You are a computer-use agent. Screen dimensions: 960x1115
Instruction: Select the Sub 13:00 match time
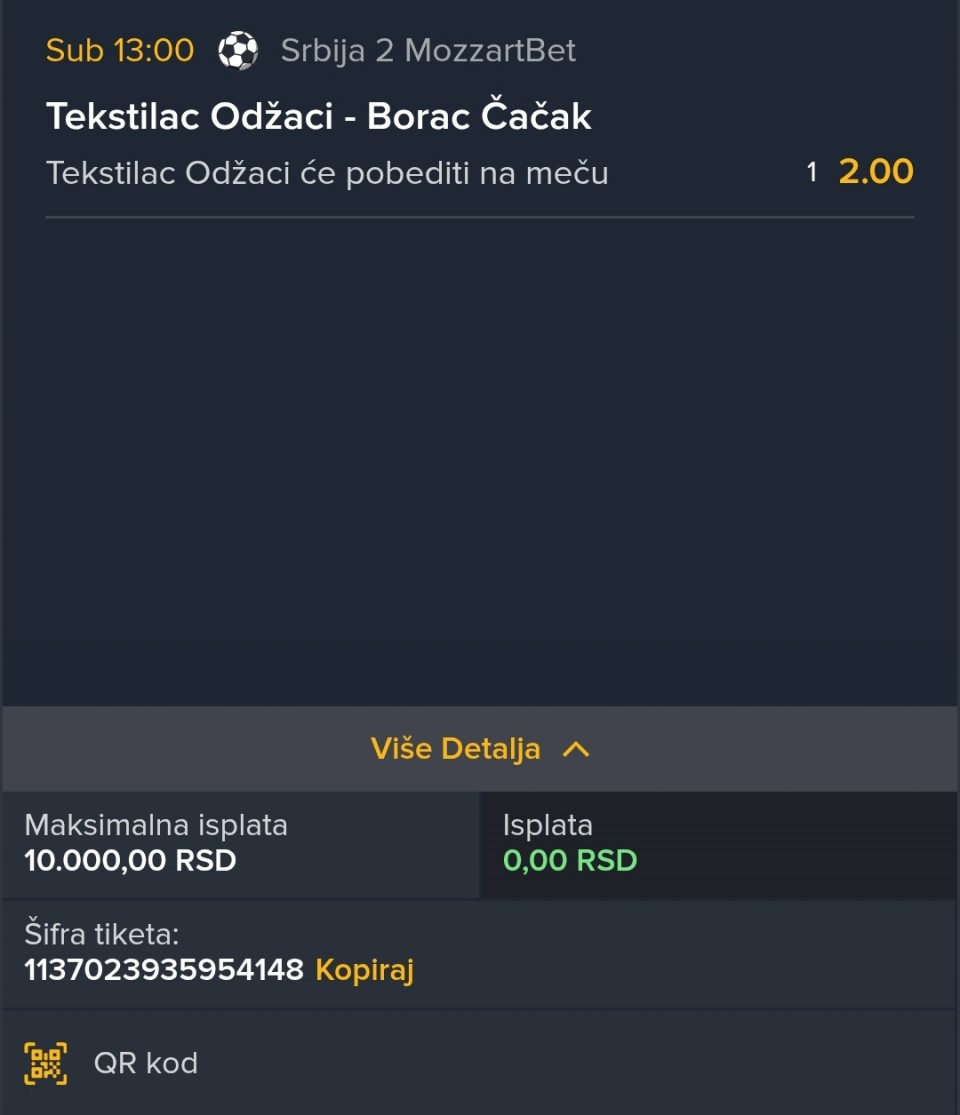coord(120,51)
